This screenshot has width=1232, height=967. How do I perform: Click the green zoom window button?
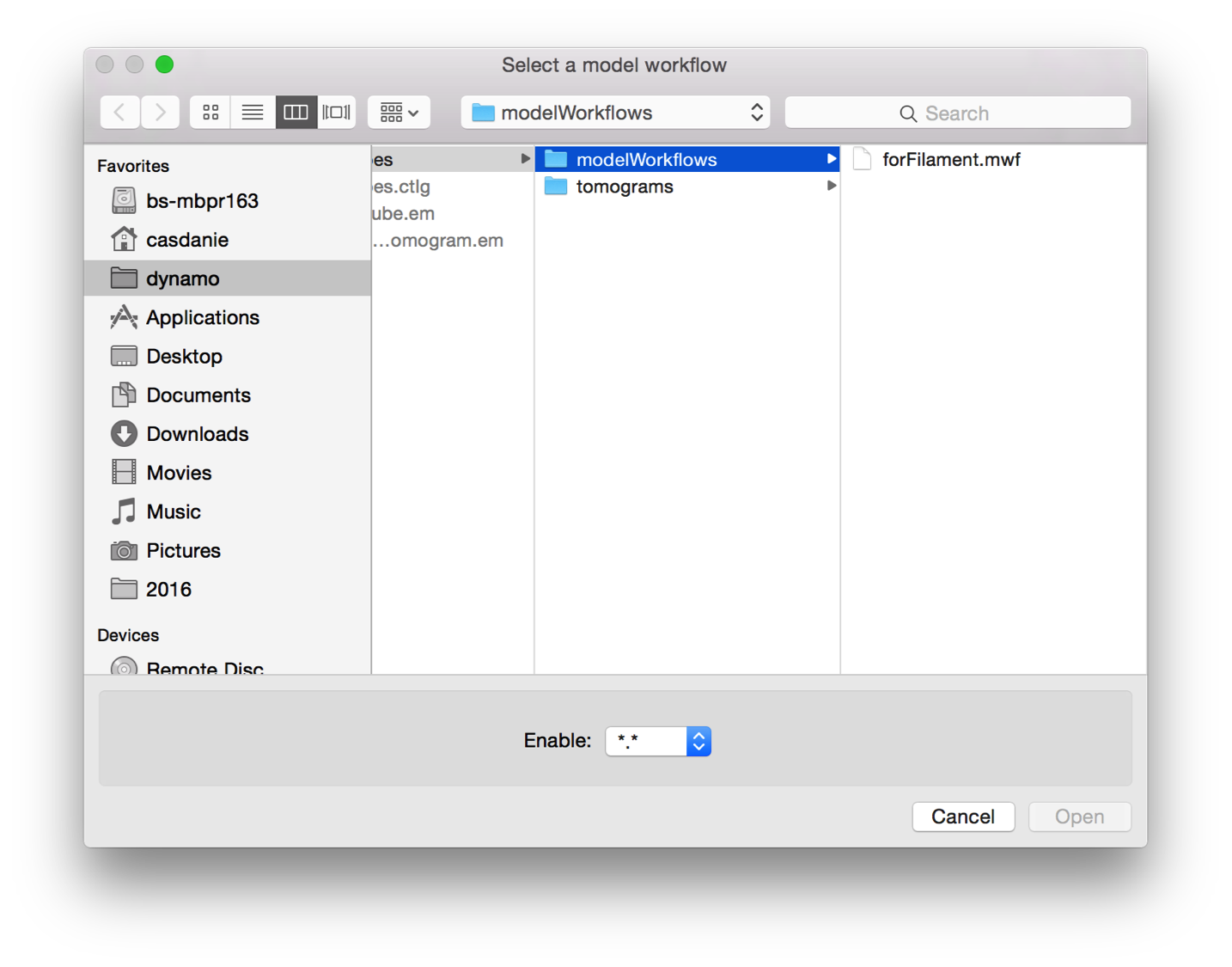tap(164, 64)
